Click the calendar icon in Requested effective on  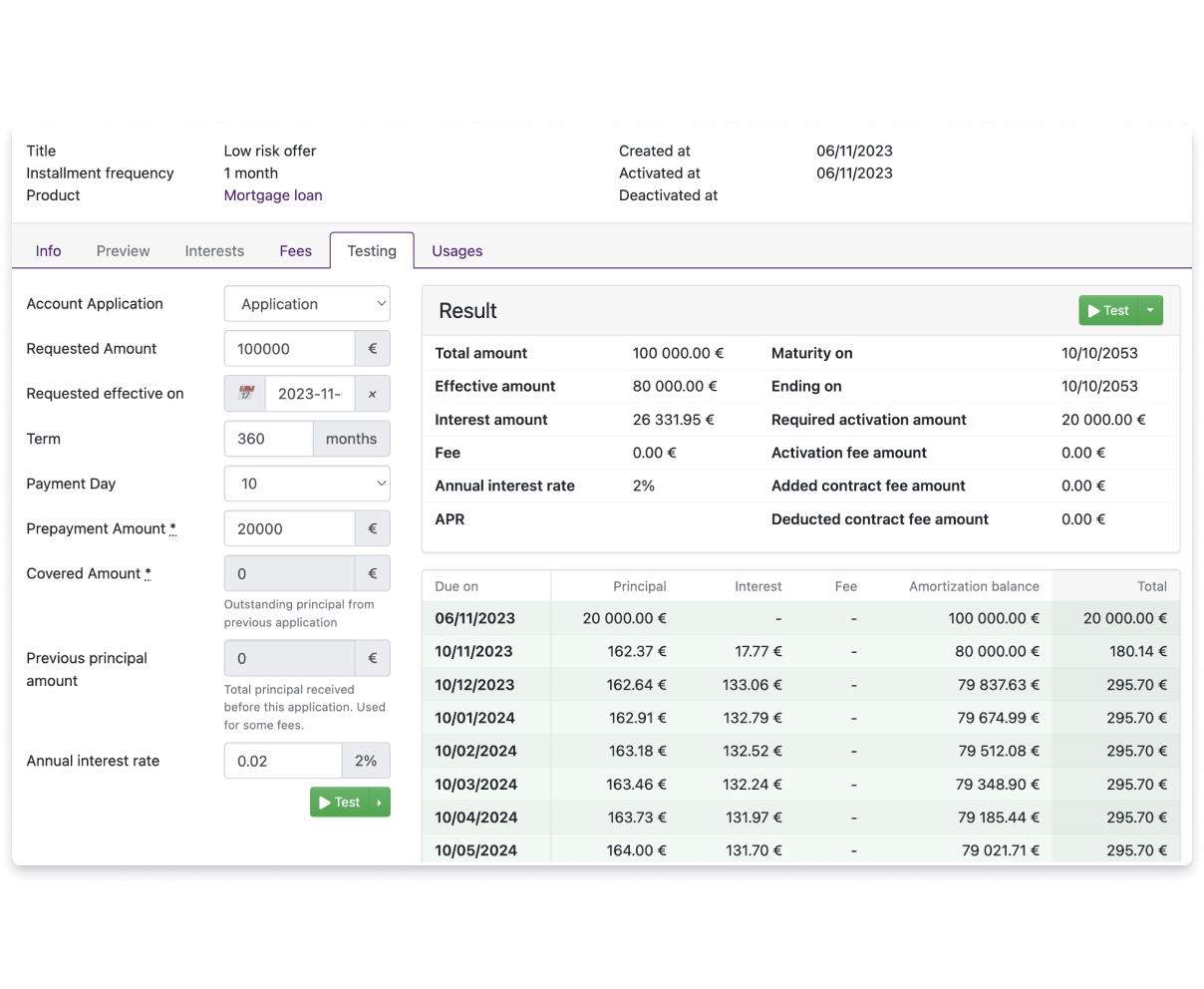[x=245, y=394]
